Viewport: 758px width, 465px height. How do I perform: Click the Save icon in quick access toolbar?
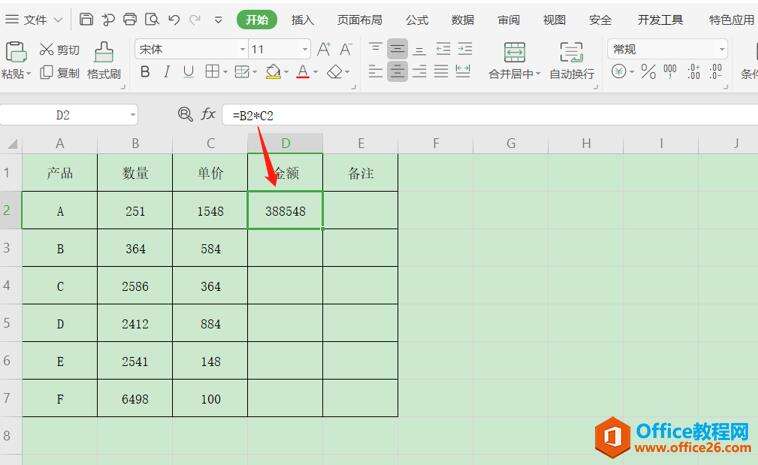pos(86,19)
